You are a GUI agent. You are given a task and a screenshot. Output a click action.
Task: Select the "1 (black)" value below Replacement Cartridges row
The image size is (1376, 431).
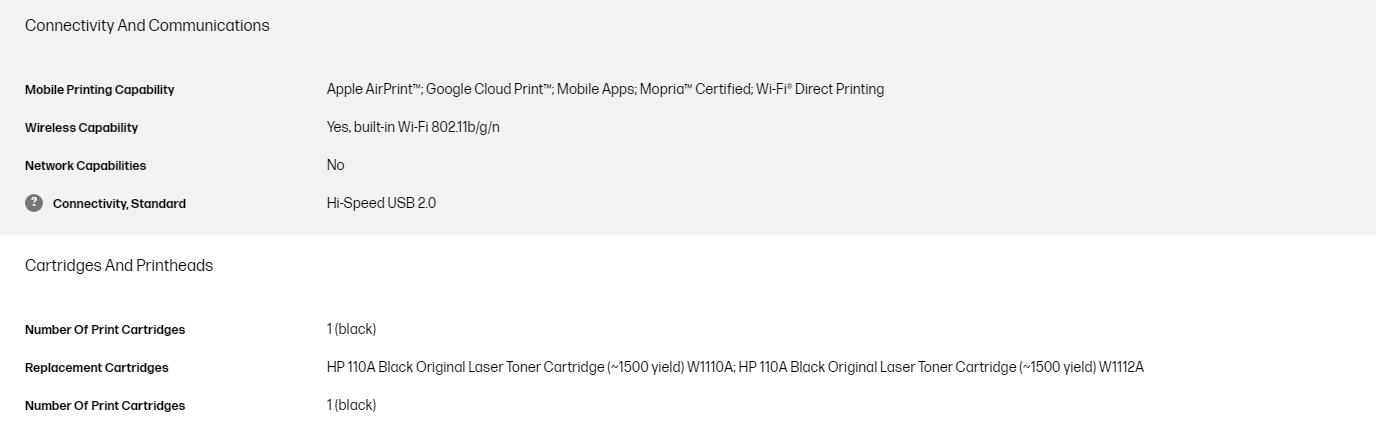click(351, 405)
